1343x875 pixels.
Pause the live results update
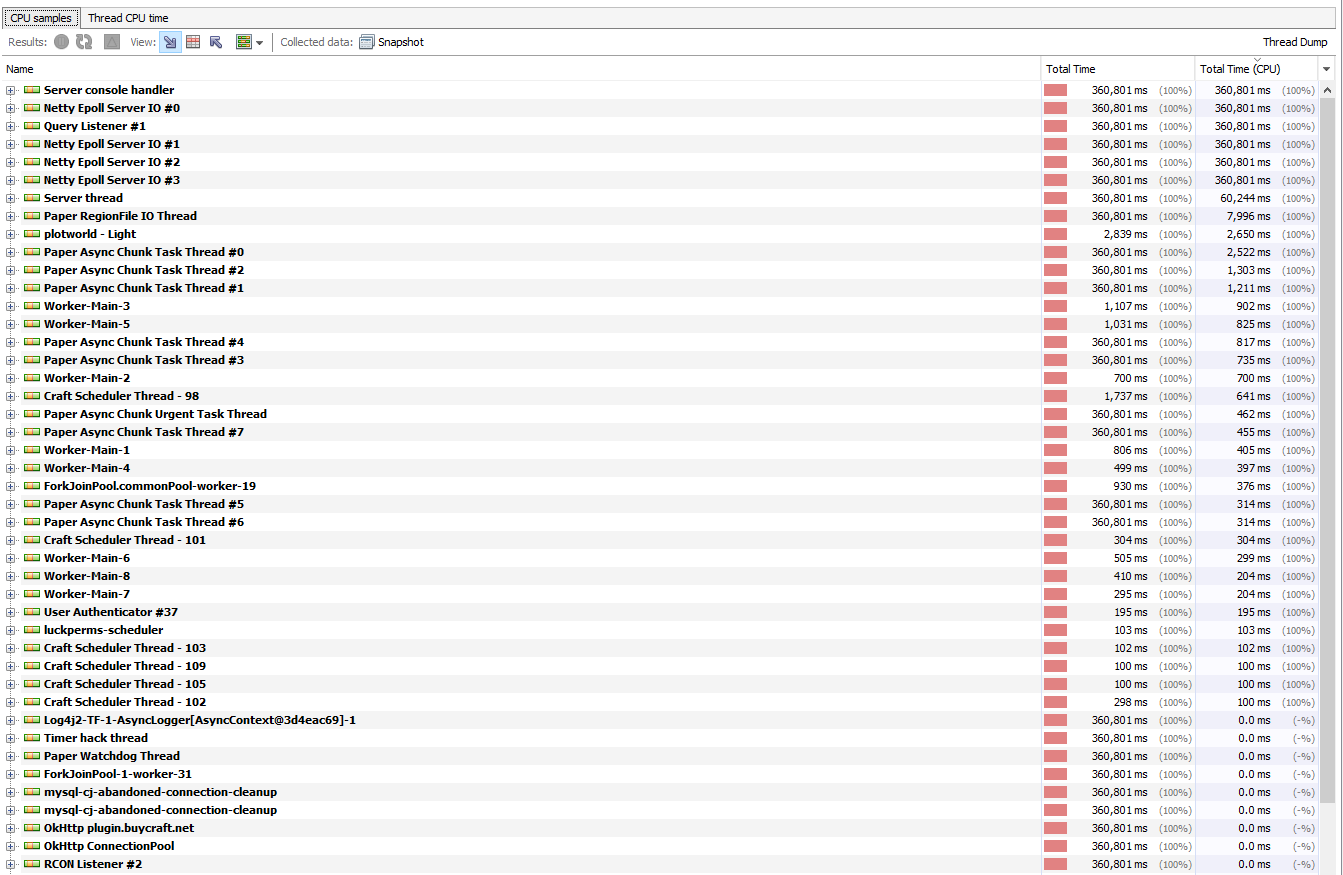point(62,42)
